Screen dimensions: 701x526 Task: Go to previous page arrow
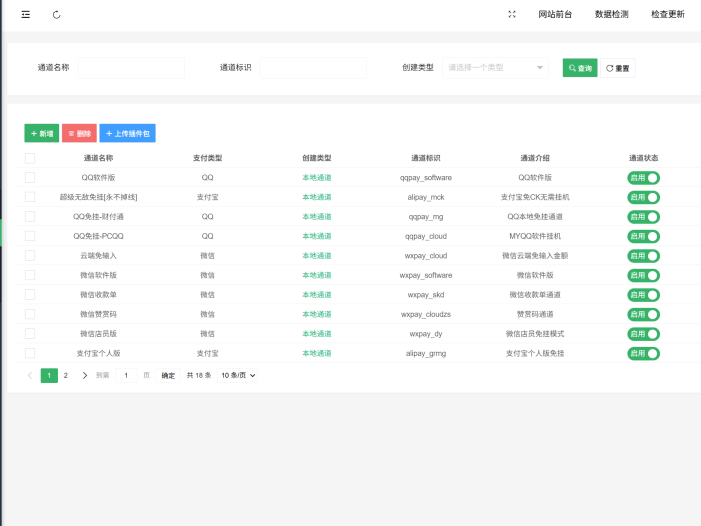30,375
